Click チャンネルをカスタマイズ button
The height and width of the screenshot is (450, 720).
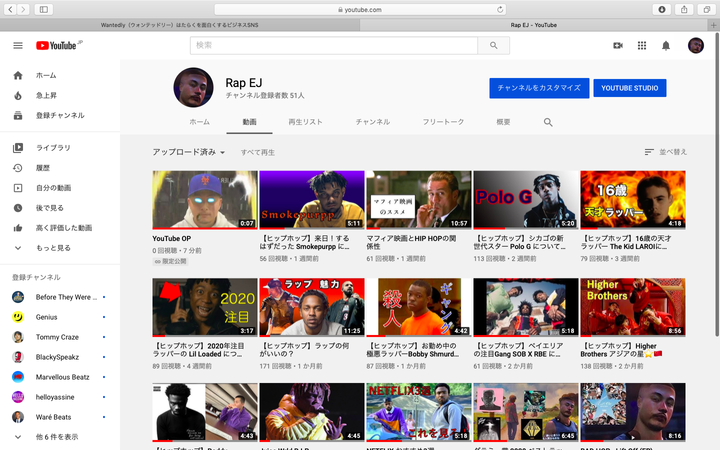(x=539, y=88)
